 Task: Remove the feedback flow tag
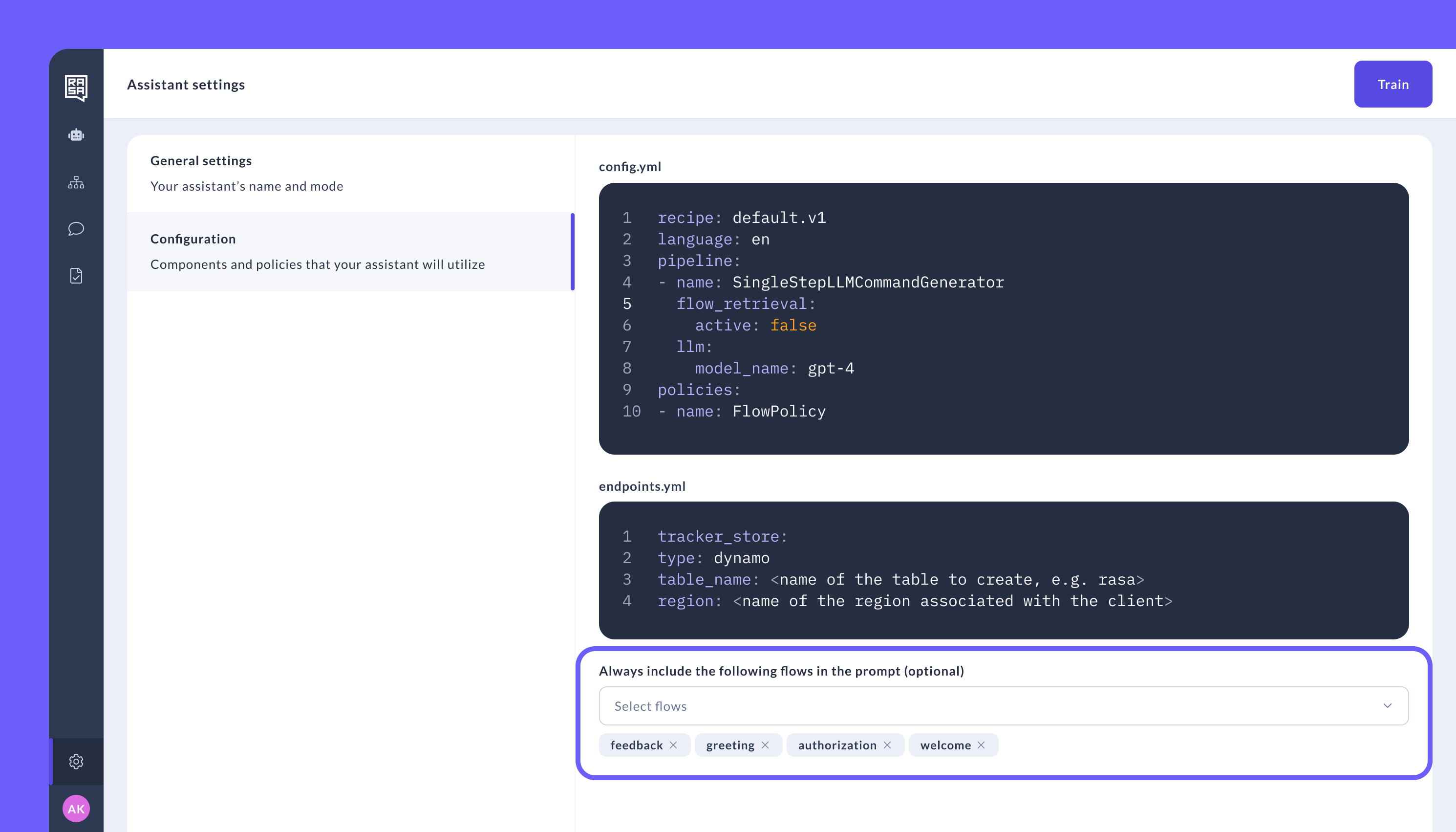pyautogui.click(x=674, y=744)
